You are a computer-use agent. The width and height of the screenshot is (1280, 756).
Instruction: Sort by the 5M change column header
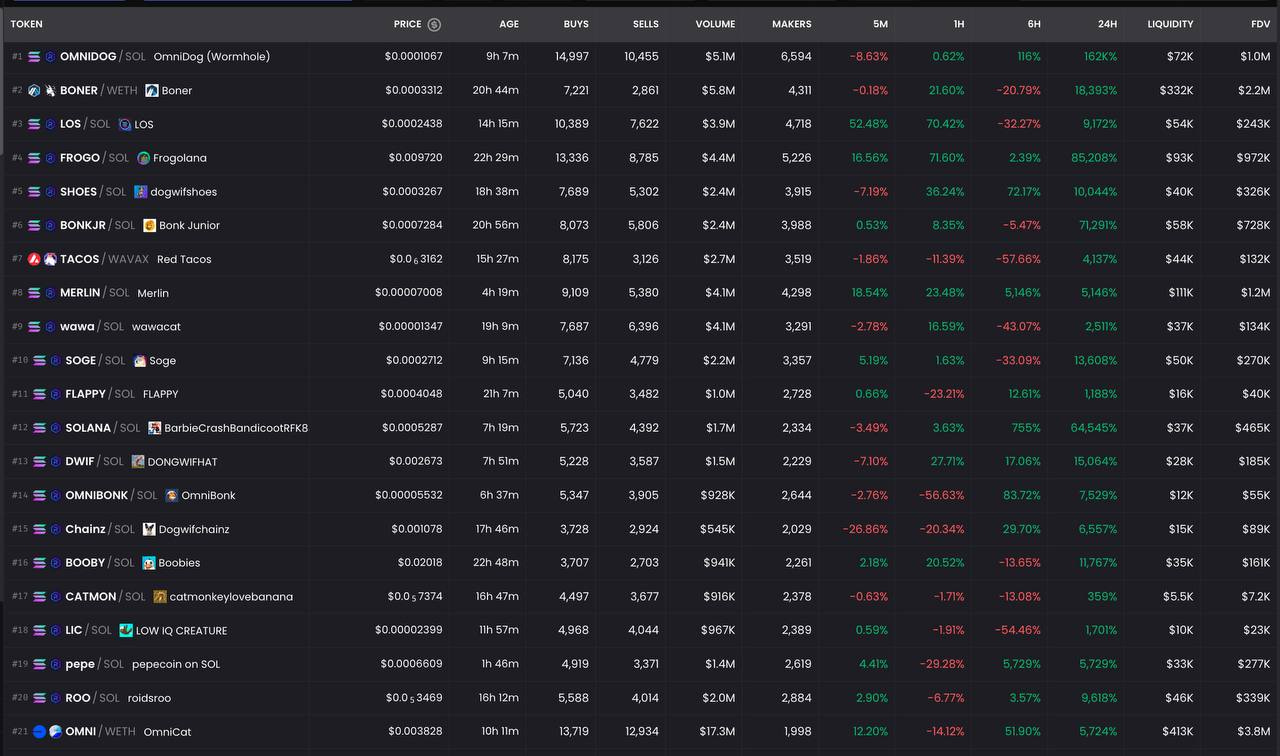[880, 24]
